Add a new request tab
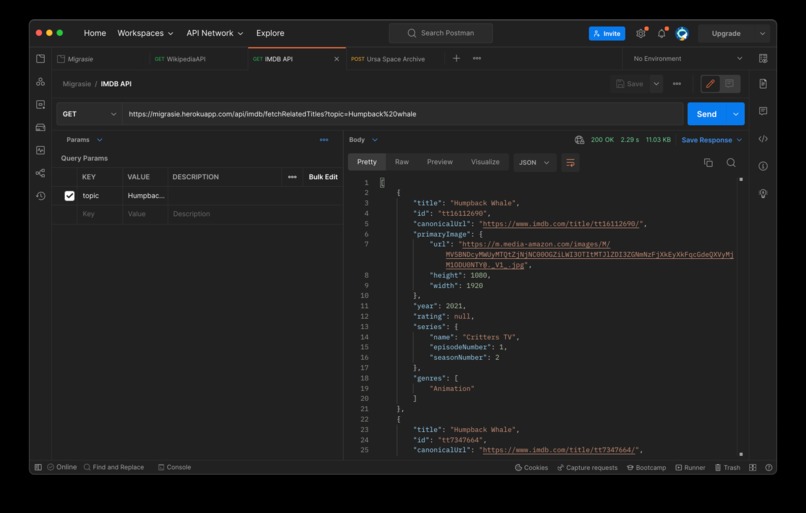Viewport: 806px width, 513px height. (x=456, y=59)
